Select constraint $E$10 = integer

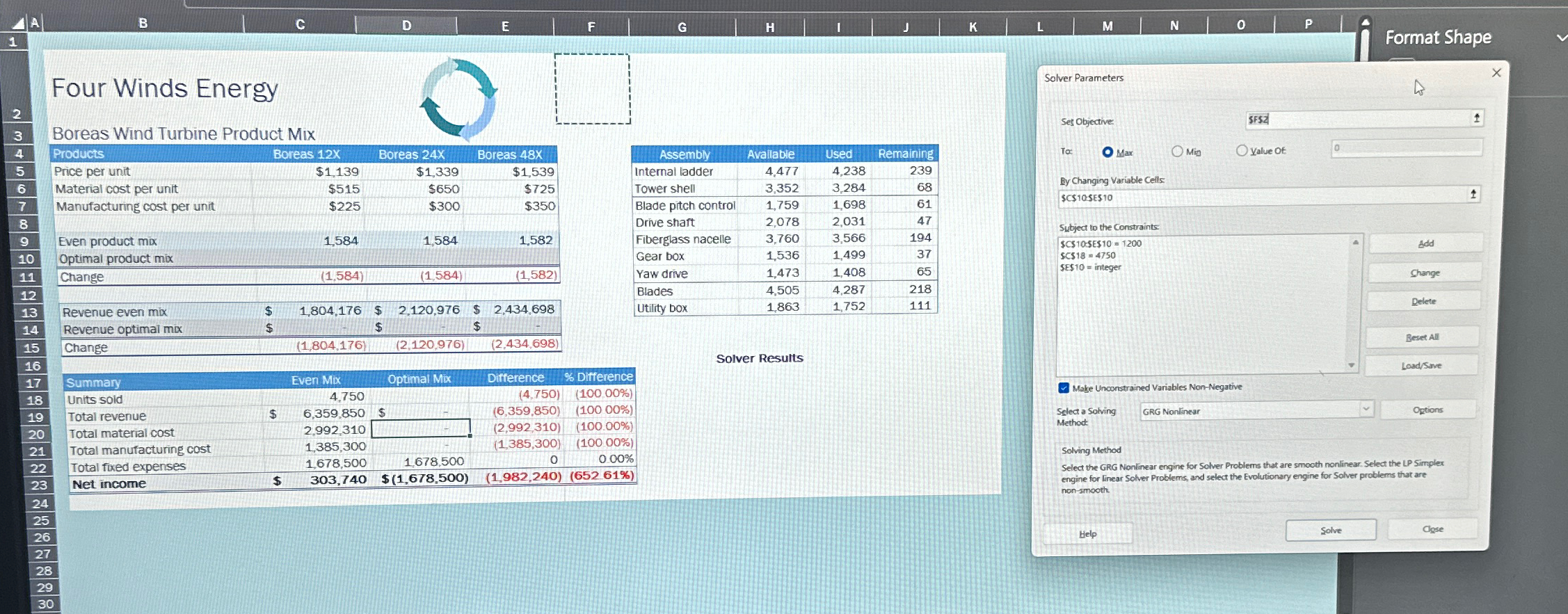point(1090,267)
